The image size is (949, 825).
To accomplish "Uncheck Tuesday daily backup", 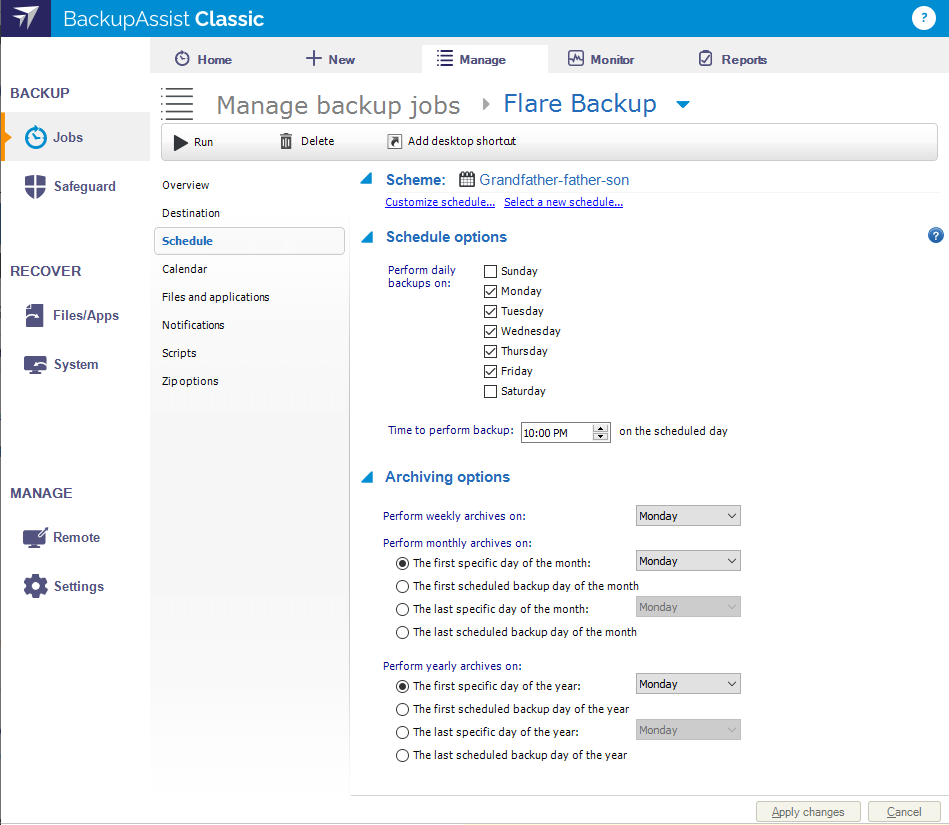I will [490, 311].
